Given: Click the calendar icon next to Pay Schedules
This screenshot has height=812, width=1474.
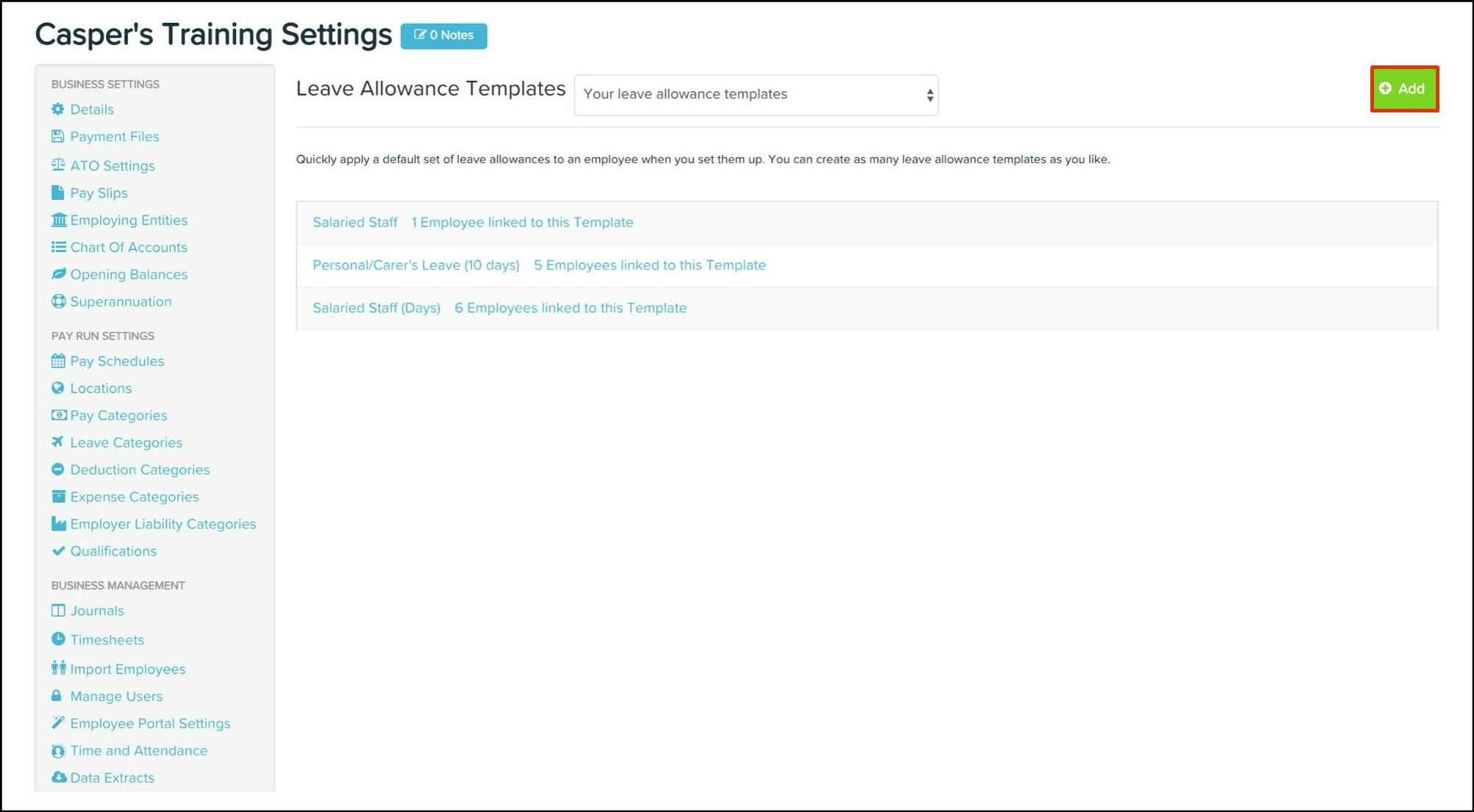Looking at the screenshot, I should pyautogui.click(x=58, y=361).
